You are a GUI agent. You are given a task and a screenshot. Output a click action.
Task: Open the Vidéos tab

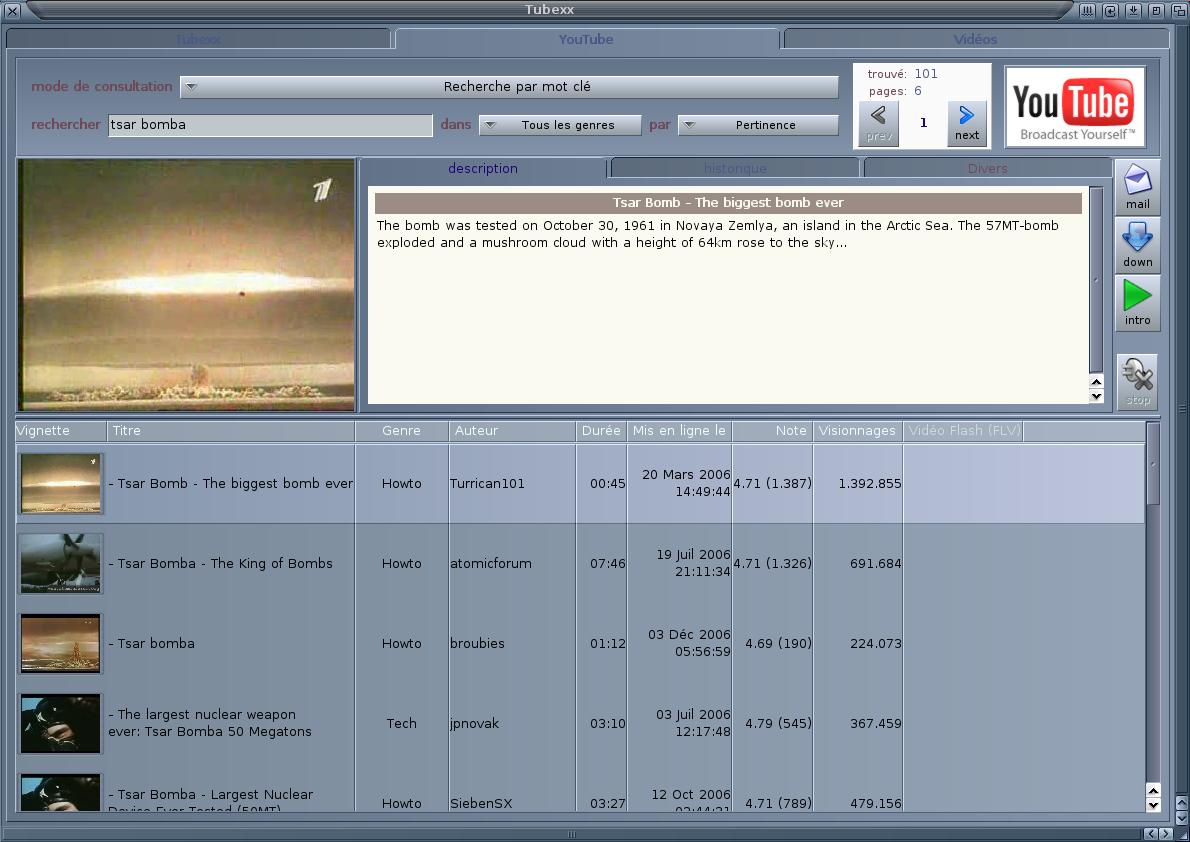976,39
